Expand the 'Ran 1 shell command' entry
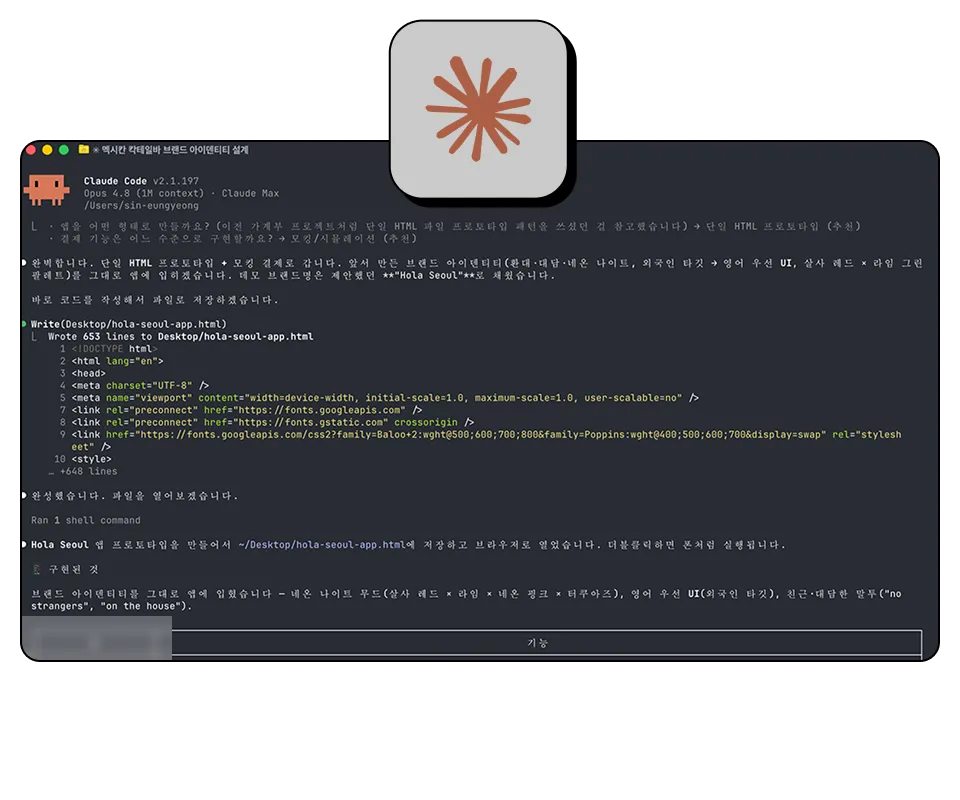This screenshot has height=800, width=960. pyautogui.click(x=86, y=520)
